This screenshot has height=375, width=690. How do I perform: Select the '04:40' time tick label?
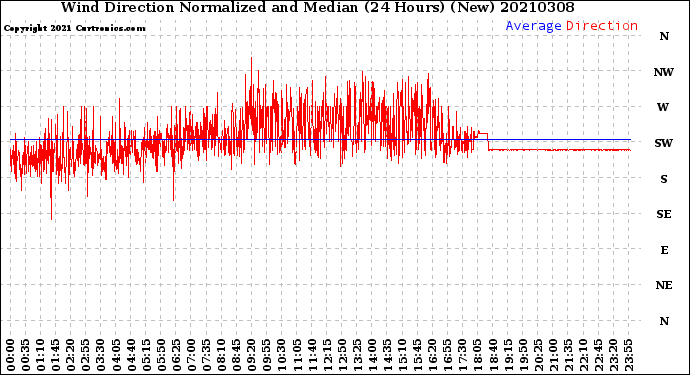coord(131,355)
